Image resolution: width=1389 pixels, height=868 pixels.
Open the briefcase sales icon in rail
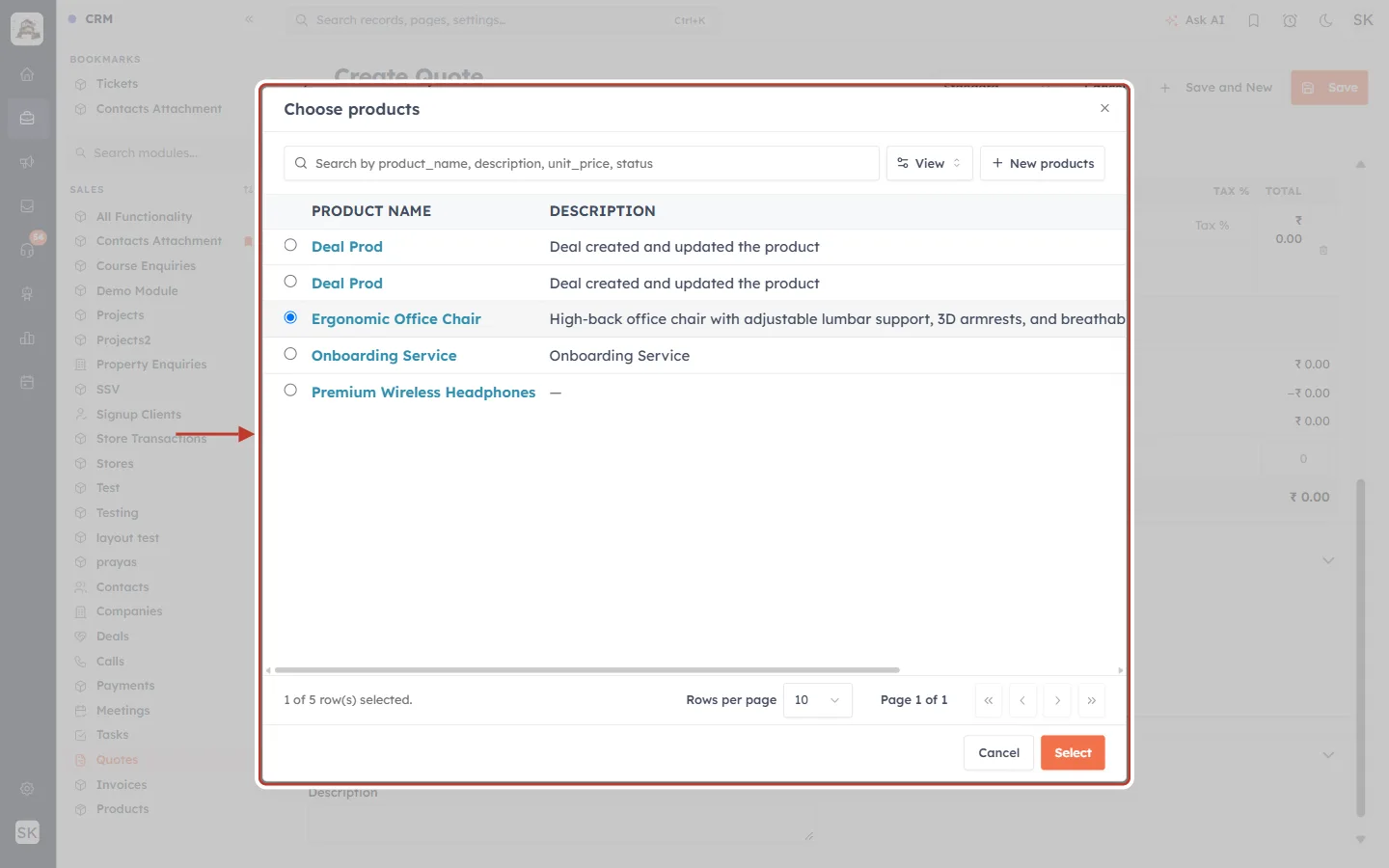pos(27,118)
